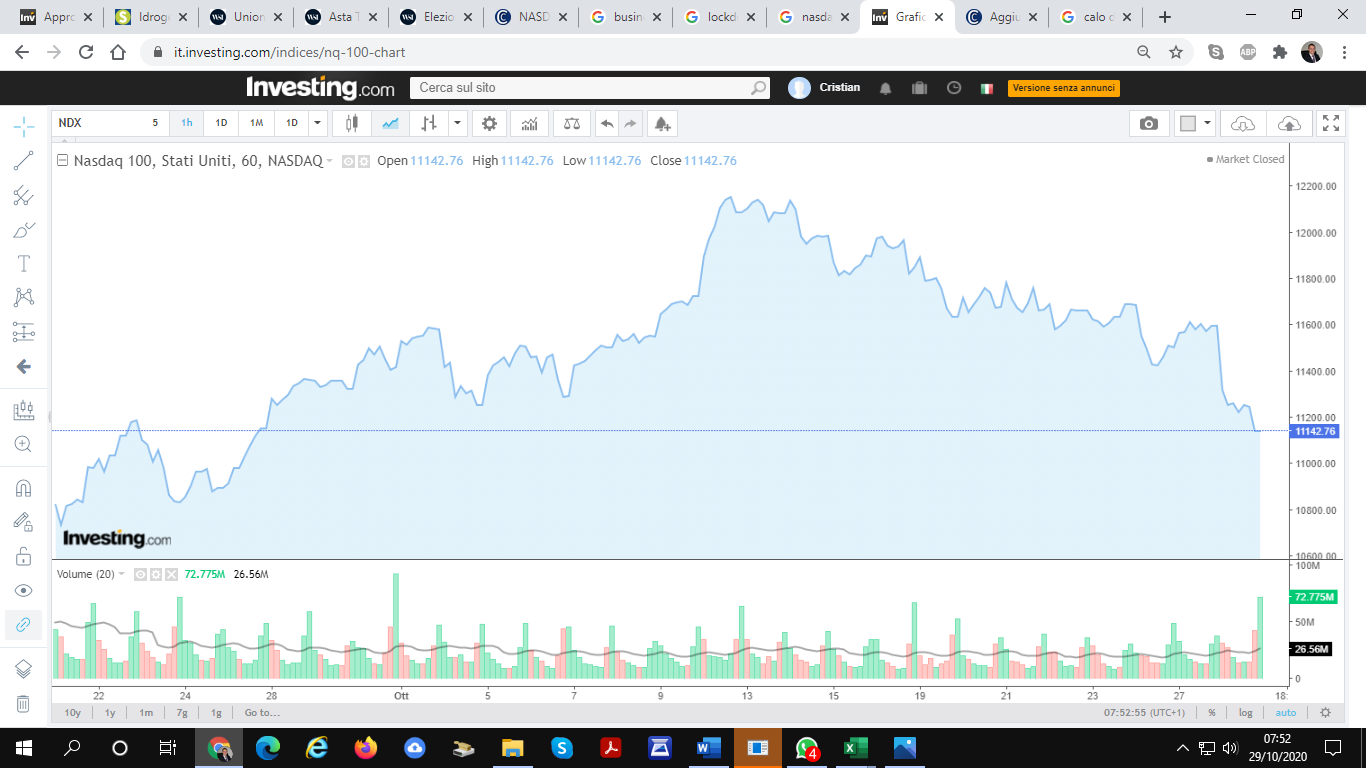Screen dimensions: 1366x768
Task: Click the compare symbols scale icon
Action: pyautogui.click(x=572, y=123)
